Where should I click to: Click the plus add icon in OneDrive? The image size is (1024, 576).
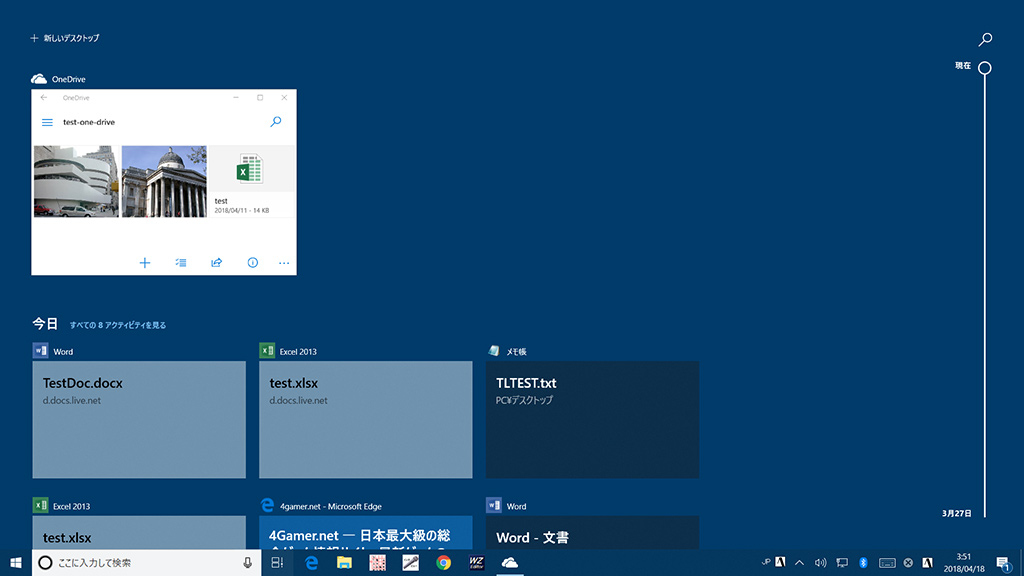pos(145,263)
